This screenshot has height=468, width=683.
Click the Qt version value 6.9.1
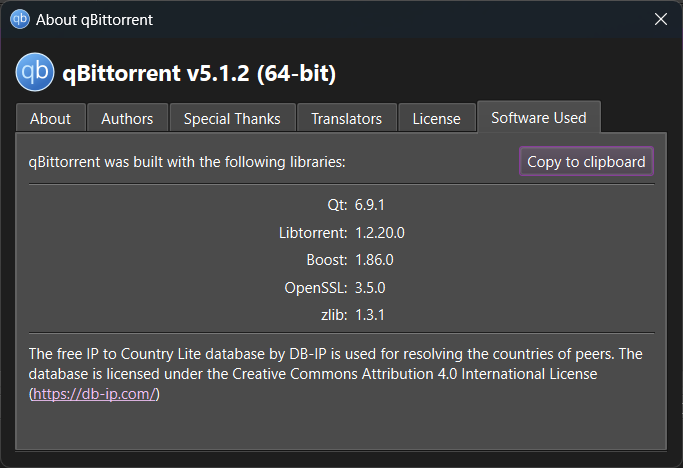(369, 205)
